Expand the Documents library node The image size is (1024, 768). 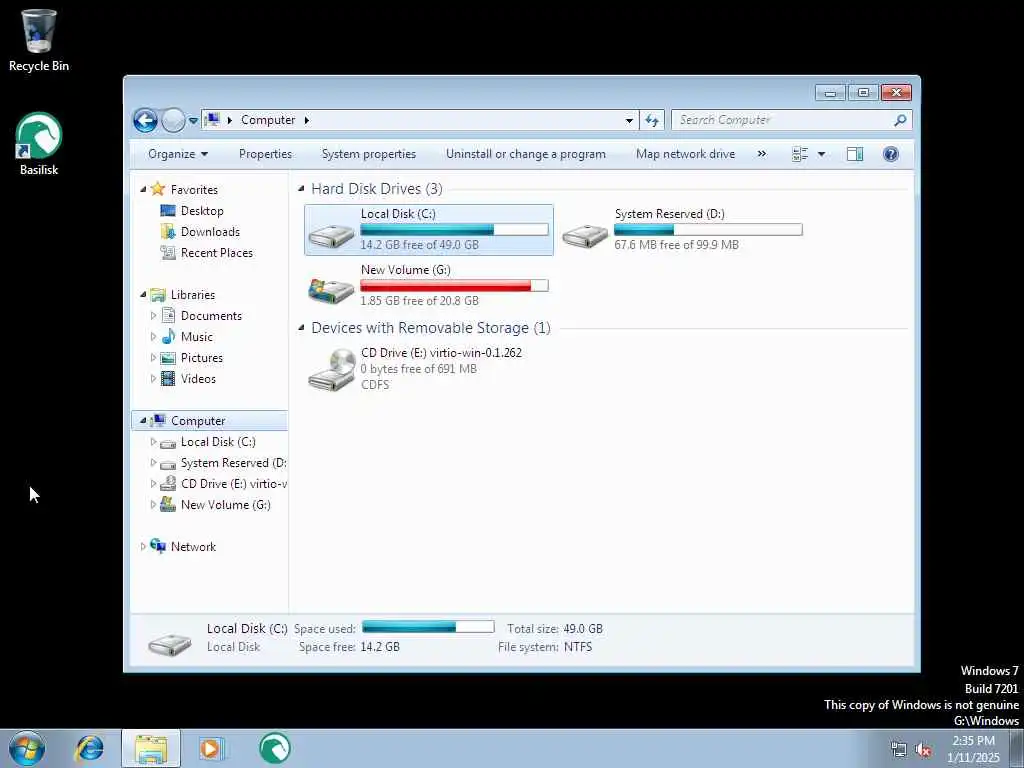coord(153,315)
